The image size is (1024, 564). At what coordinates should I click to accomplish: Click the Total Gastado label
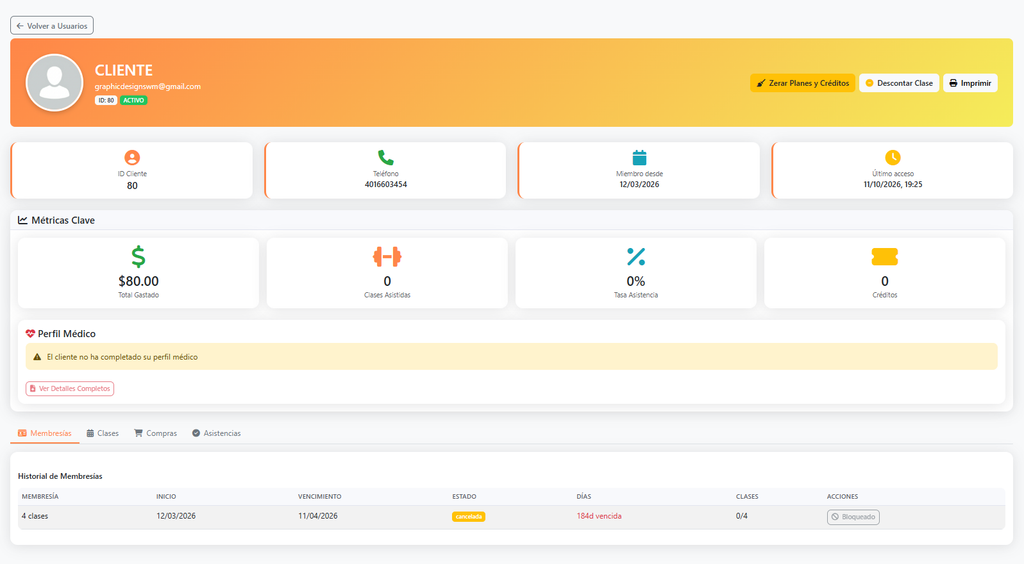[x=138, y=295]
